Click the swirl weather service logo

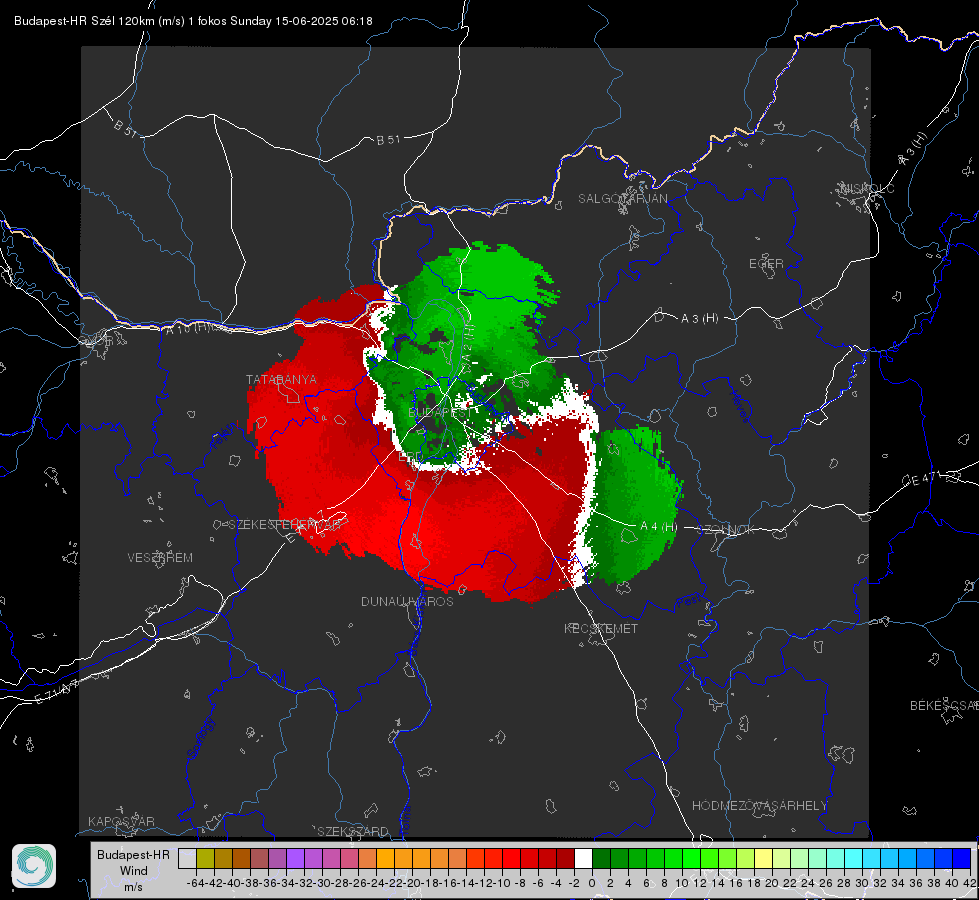click(34, 866)
